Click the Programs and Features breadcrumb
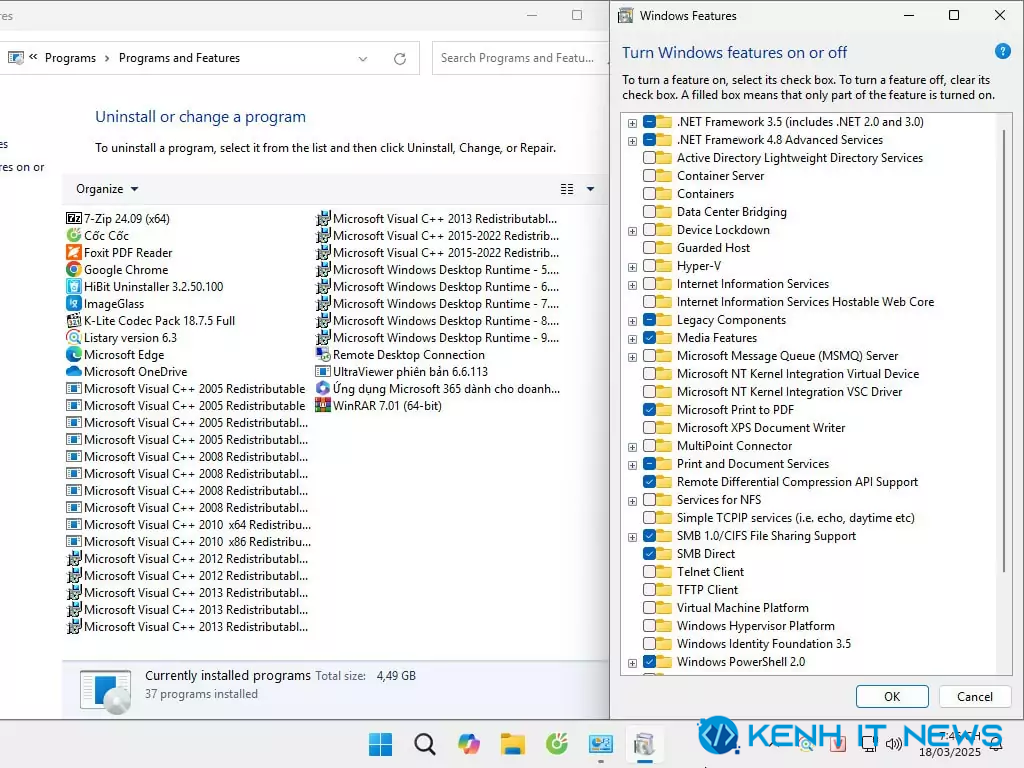The image size is (1024, 768). click(179, 58)
